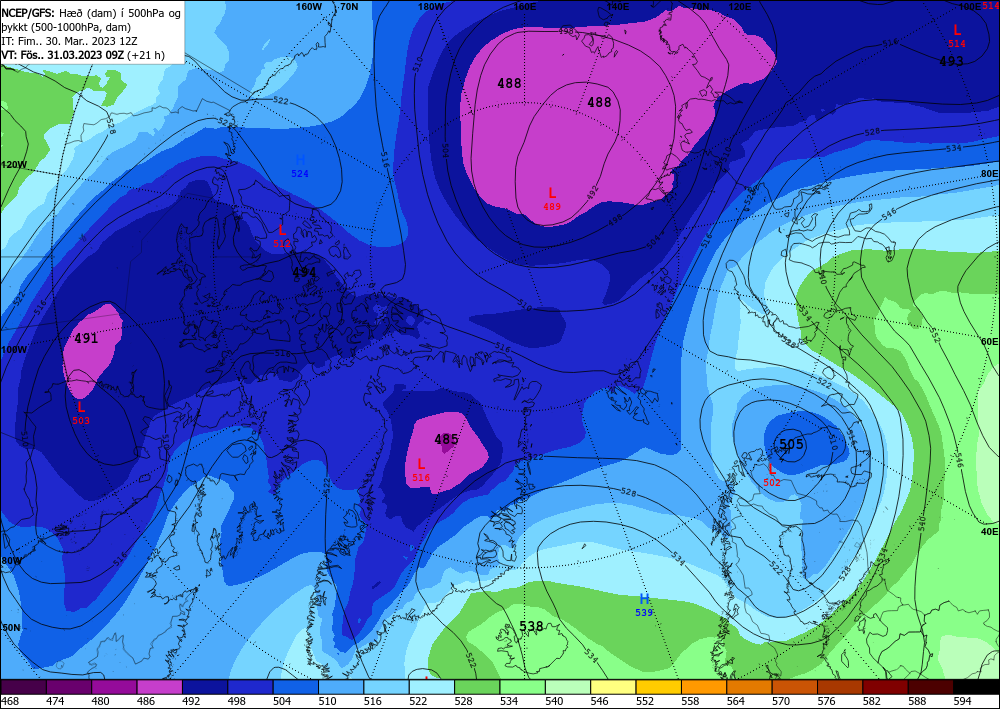This screenshot has height=709, width=1000.
Task: Pick the green legend swatch between 522 and 528
Action: pyautogui.click(x=477, y=687)
